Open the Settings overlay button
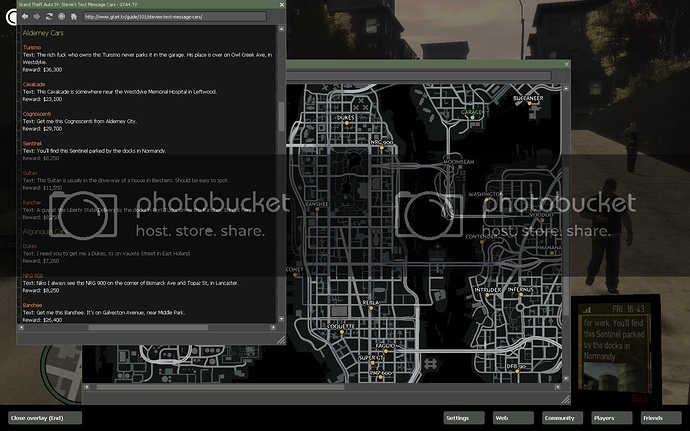 458,418
